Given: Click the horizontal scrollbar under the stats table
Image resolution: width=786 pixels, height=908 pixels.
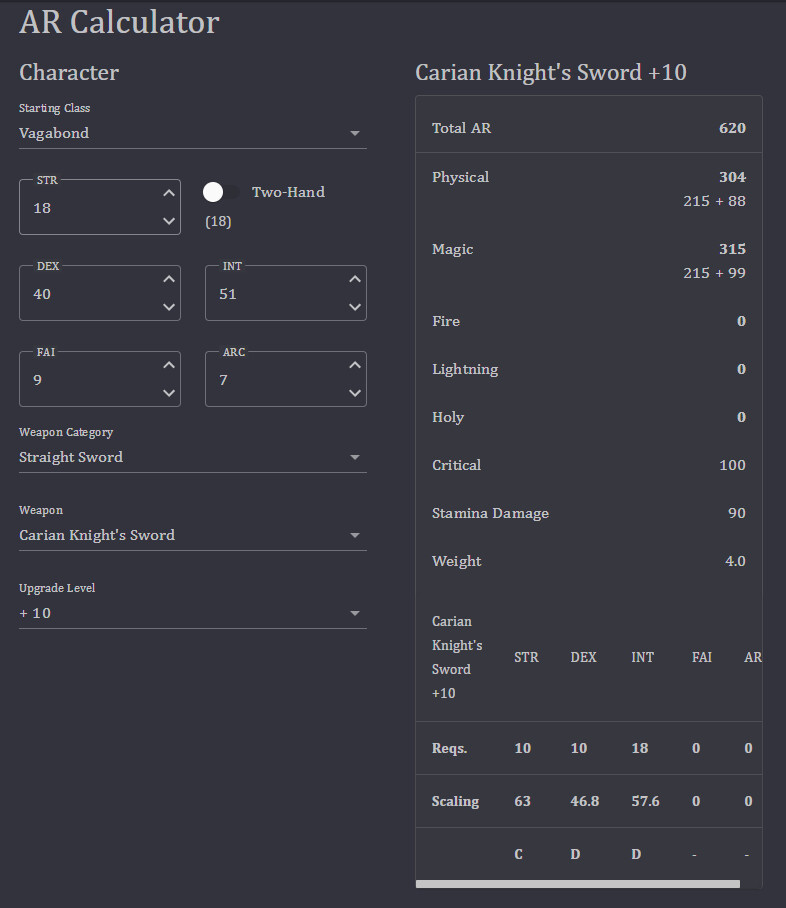Looking at the screenshot, I should point(577,884).
